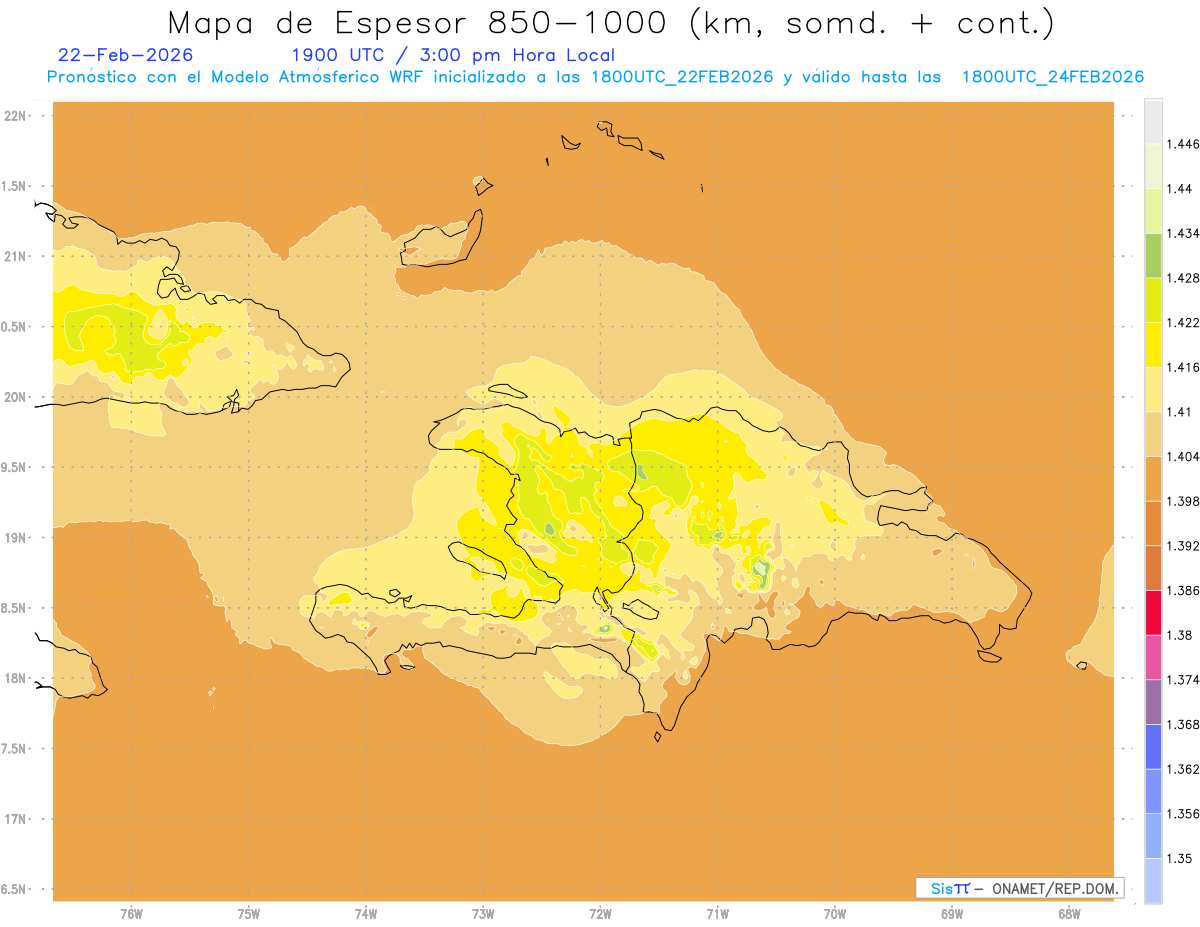Click the '71W' longitude label

717,913
